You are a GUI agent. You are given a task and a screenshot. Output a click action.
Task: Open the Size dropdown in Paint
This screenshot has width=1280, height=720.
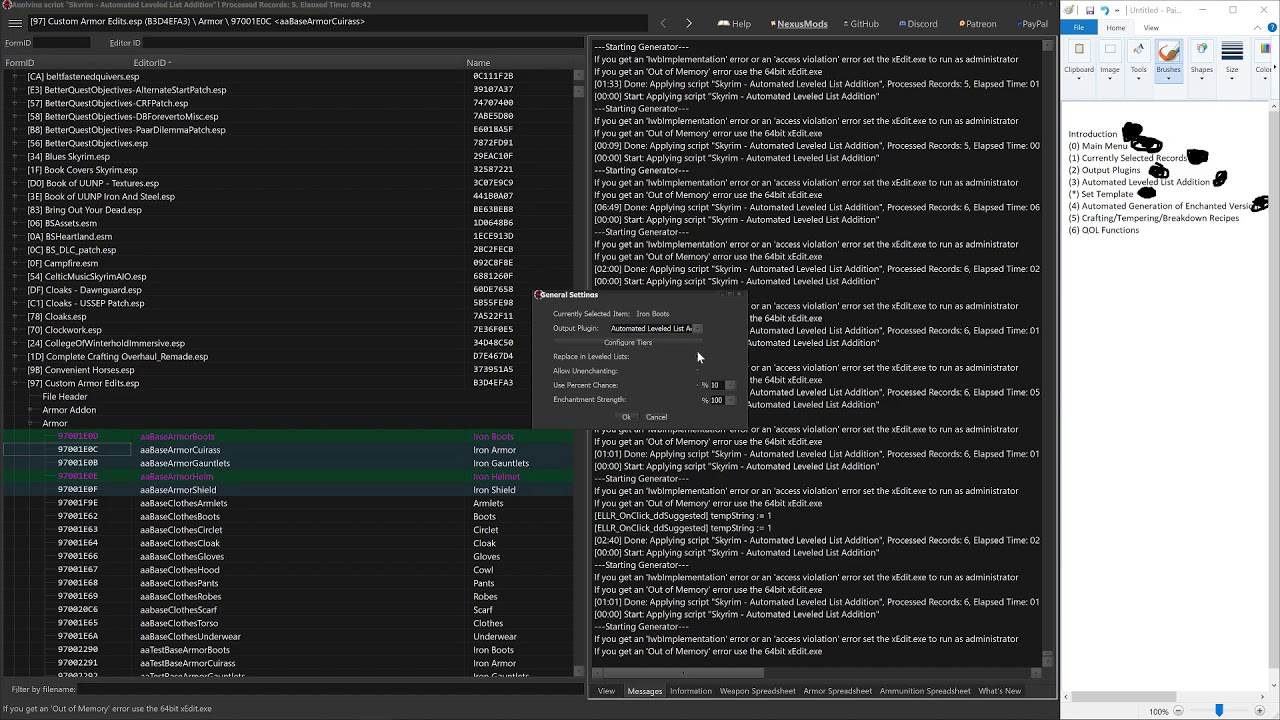[1232, 59]
